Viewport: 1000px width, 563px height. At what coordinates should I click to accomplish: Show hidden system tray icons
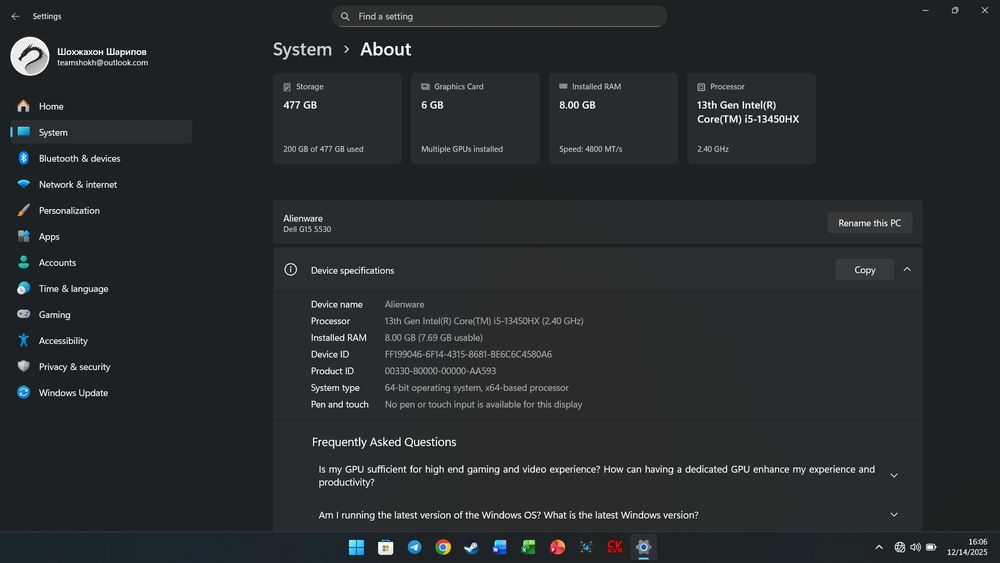tap(879, 547)
